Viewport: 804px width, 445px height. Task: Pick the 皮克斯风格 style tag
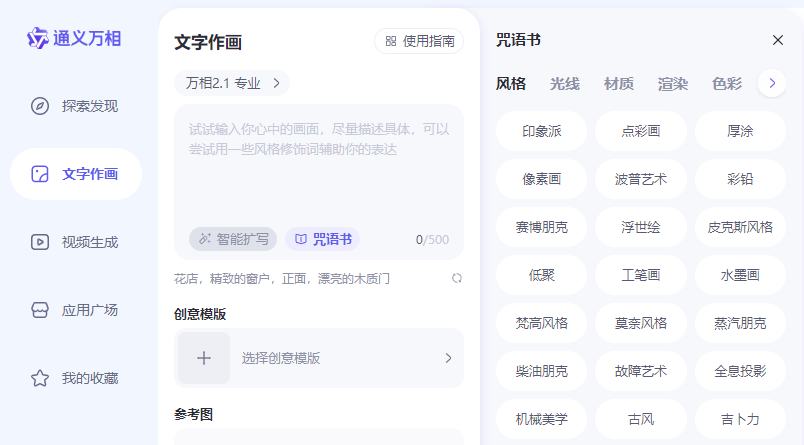click(x=740, y=227)
